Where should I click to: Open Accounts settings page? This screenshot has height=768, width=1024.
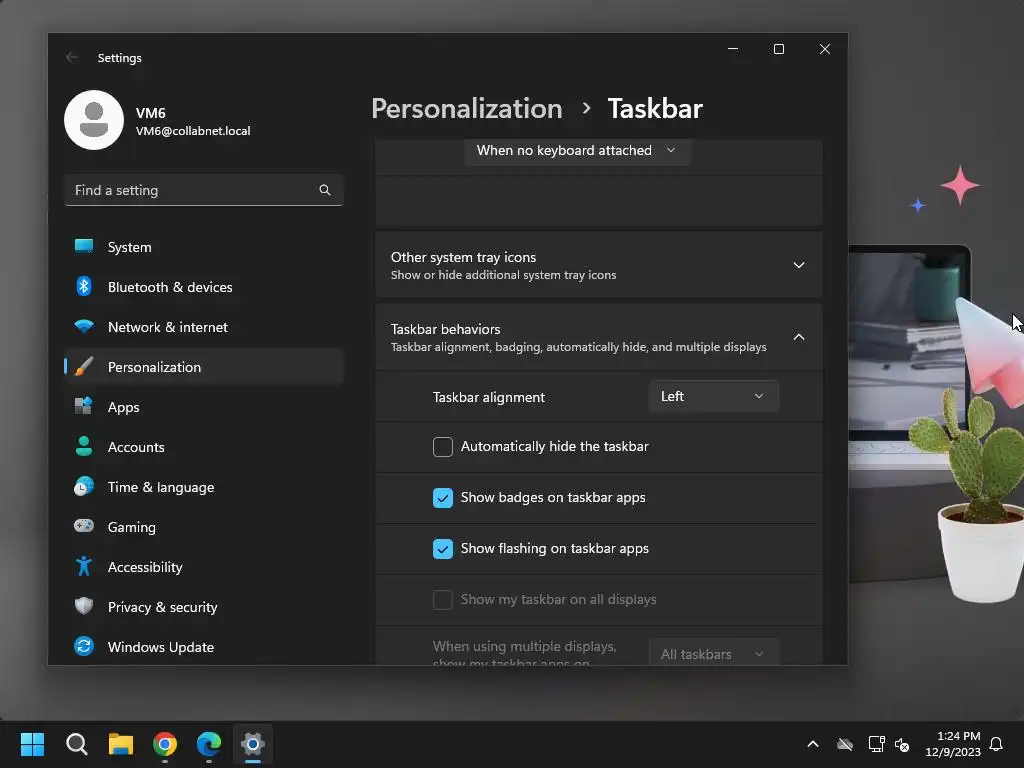coord(204,447)
